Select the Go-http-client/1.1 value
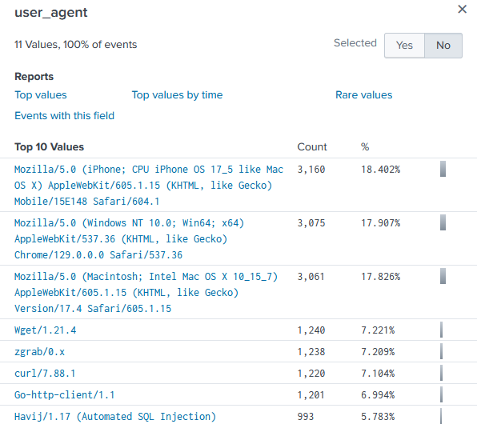 coord(64,395)
